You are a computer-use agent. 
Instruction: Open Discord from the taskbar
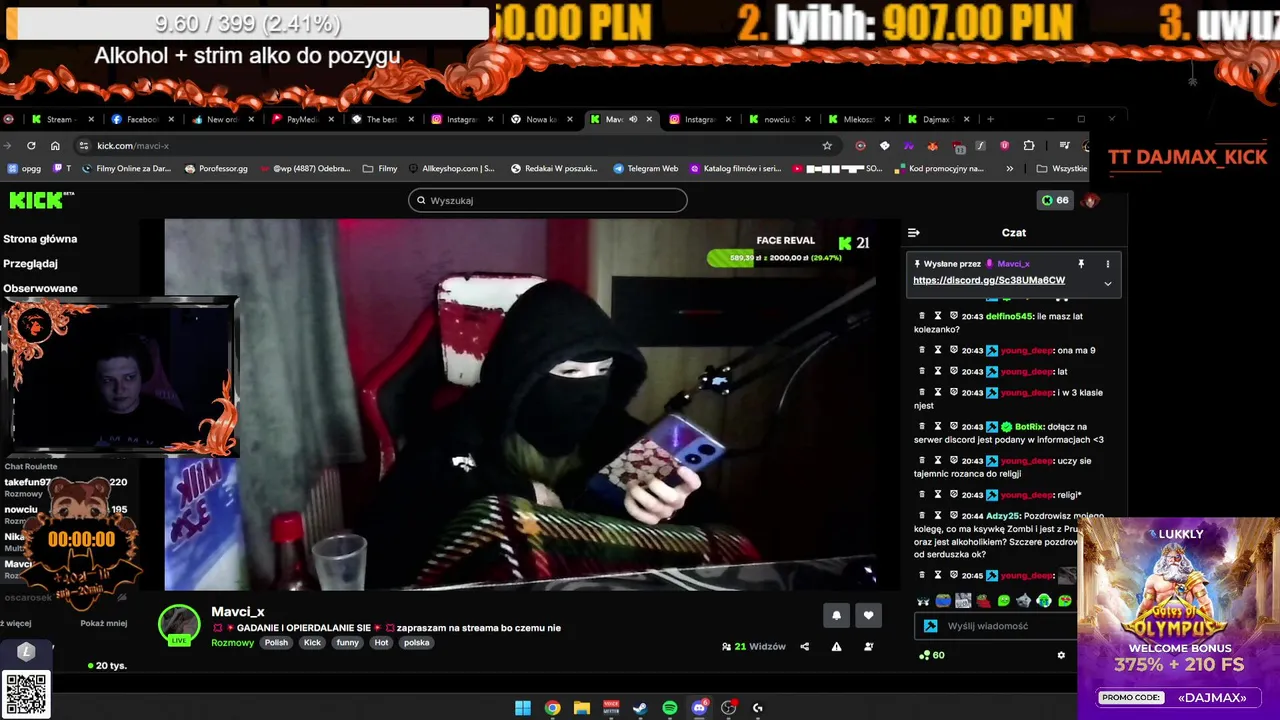click(699, 708)
